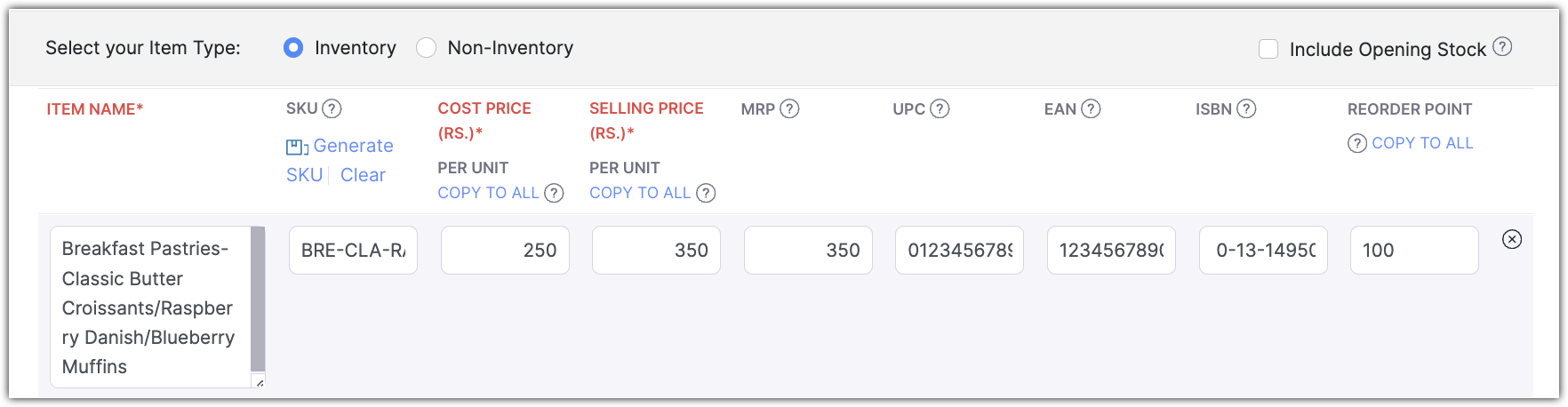
Task: Remove the item row with X icon
Action: (x=1512, y=239)
